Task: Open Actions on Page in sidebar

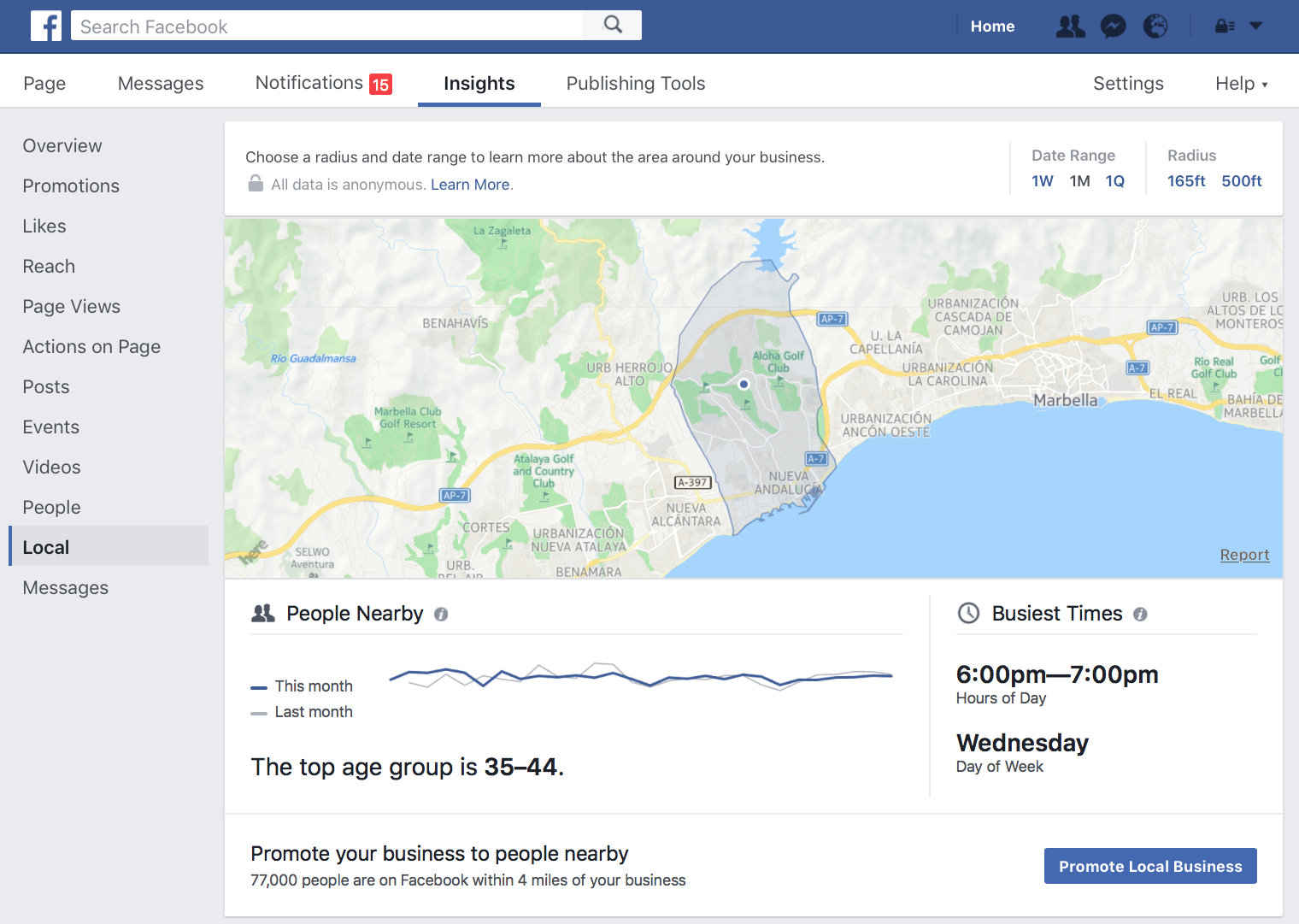Action: 91,346
